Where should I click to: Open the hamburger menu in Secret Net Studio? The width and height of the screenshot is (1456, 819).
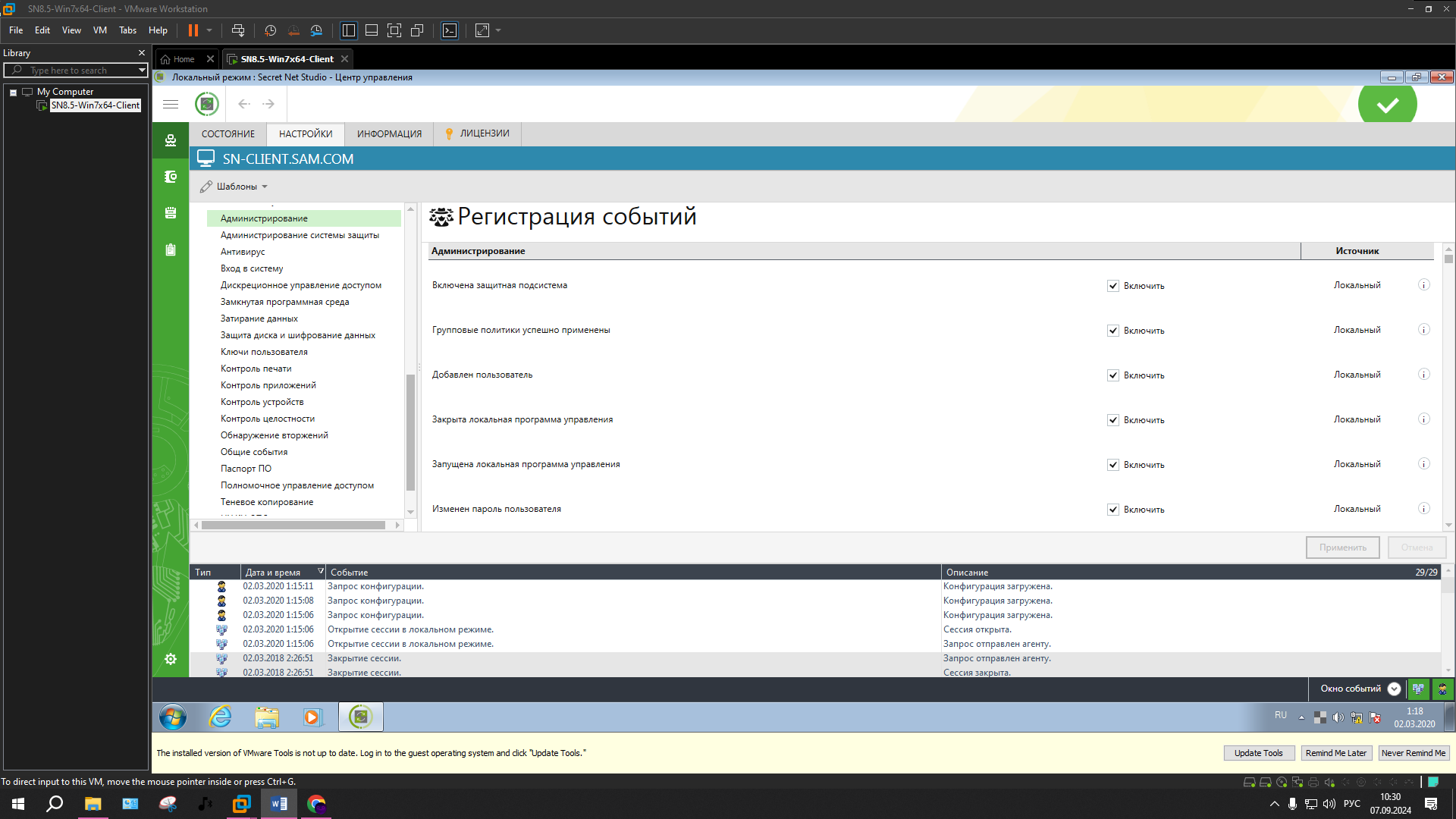(171, 104)
